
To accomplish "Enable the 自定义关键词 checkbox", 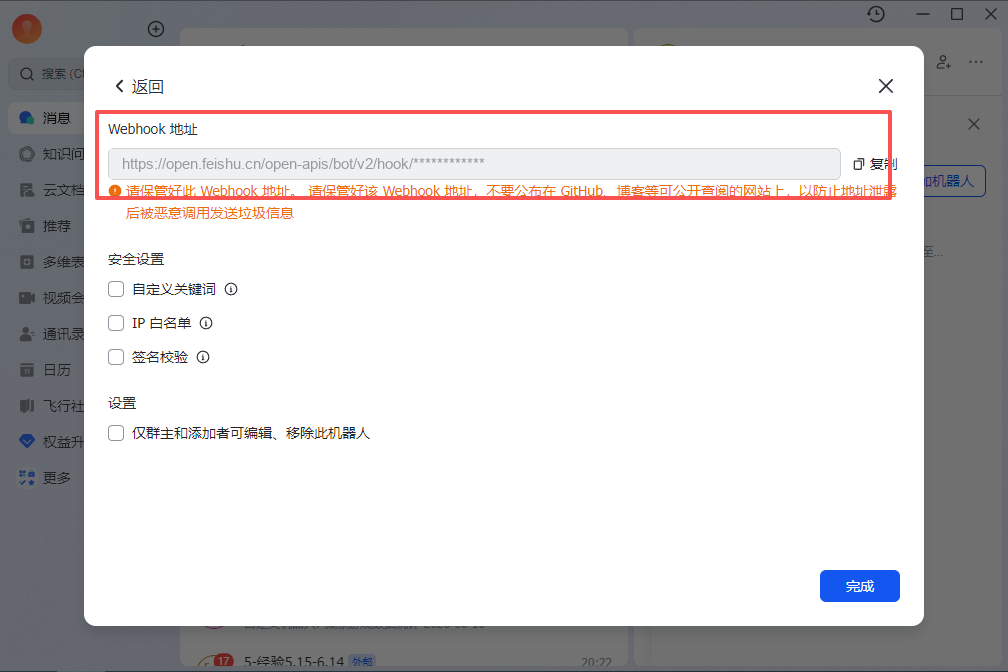I will (116, 289).
